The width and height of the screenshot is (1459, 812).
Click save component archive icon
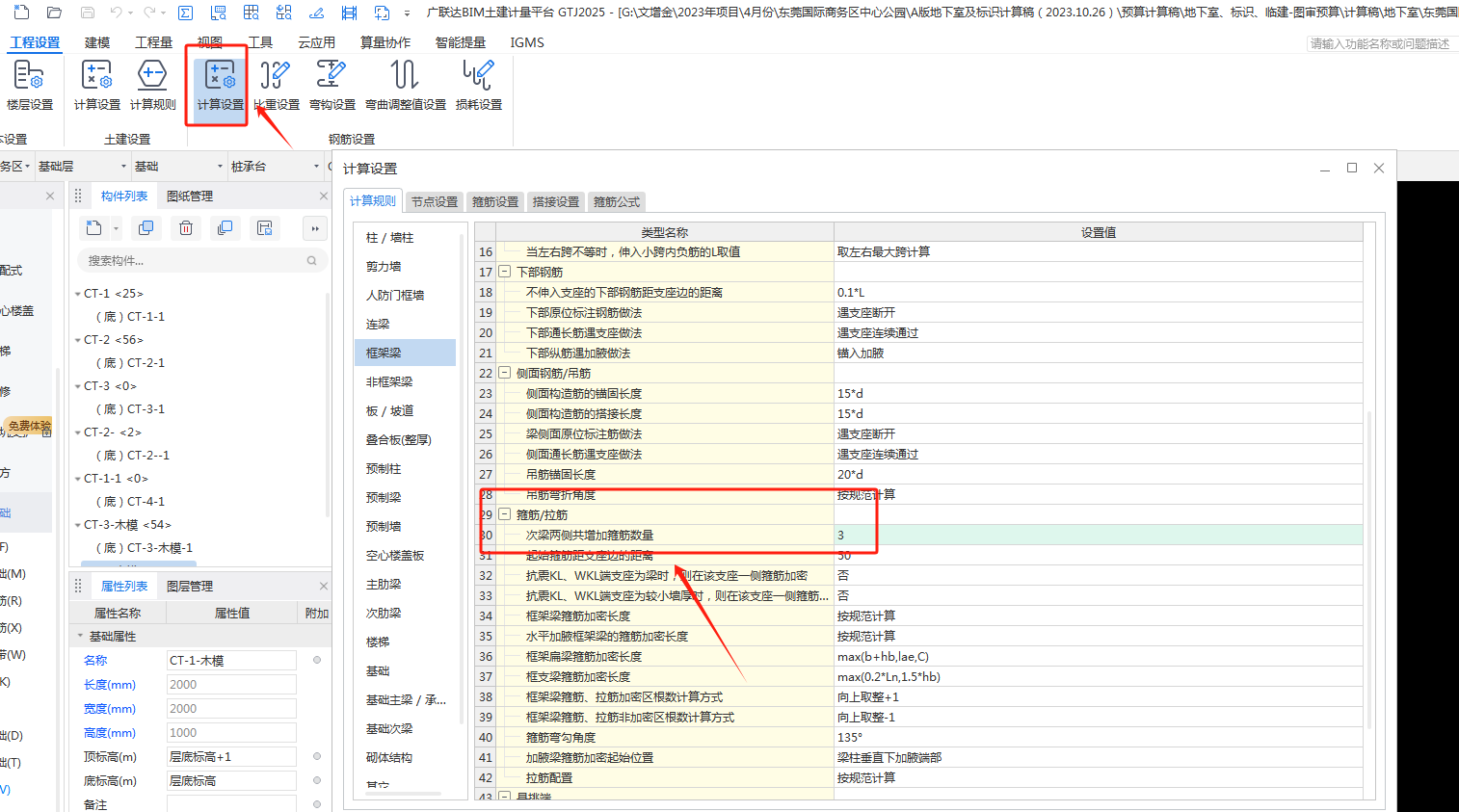click(x=264, y=228)
